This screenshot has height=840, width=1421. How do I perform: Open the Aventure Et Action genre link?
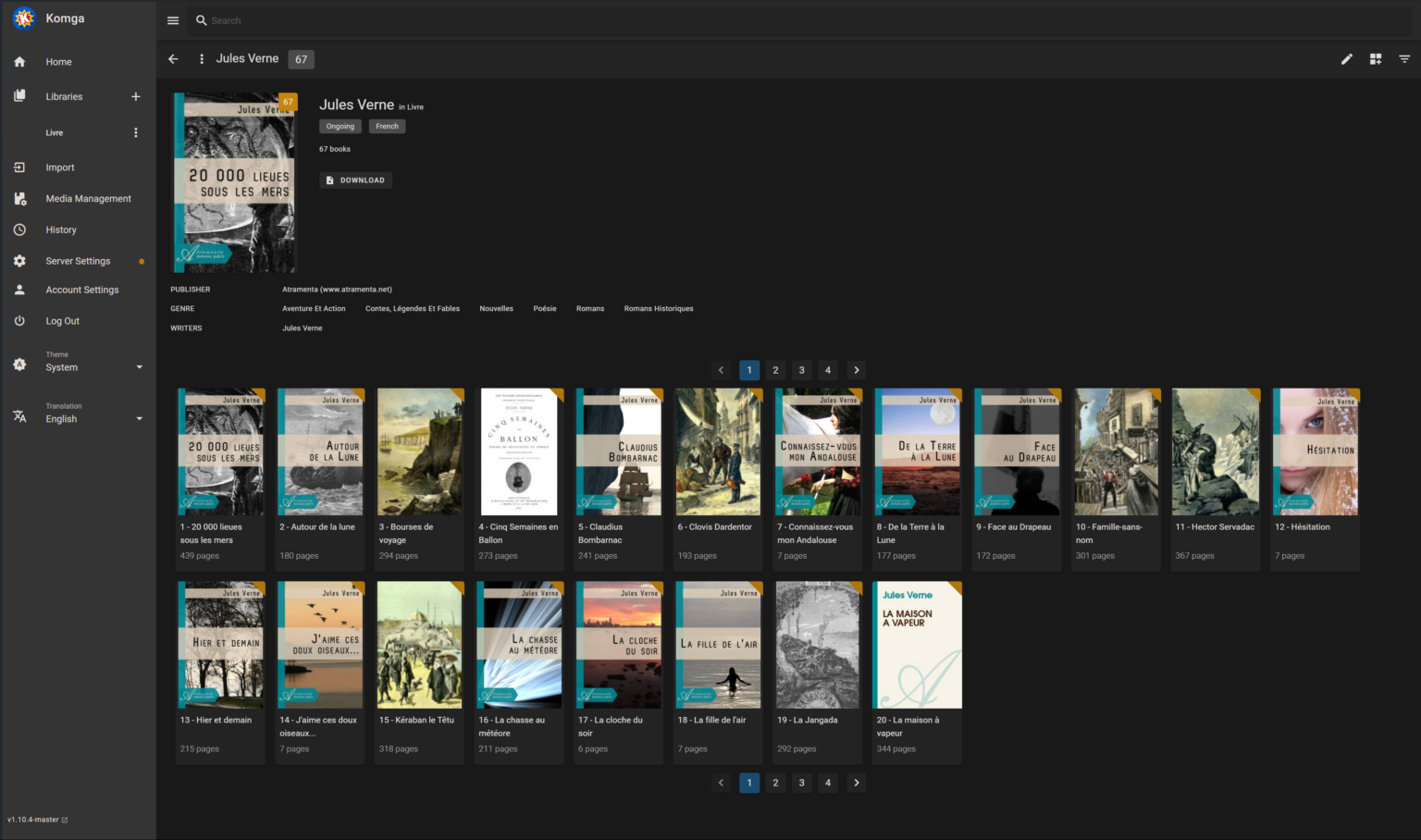(314, 308)
